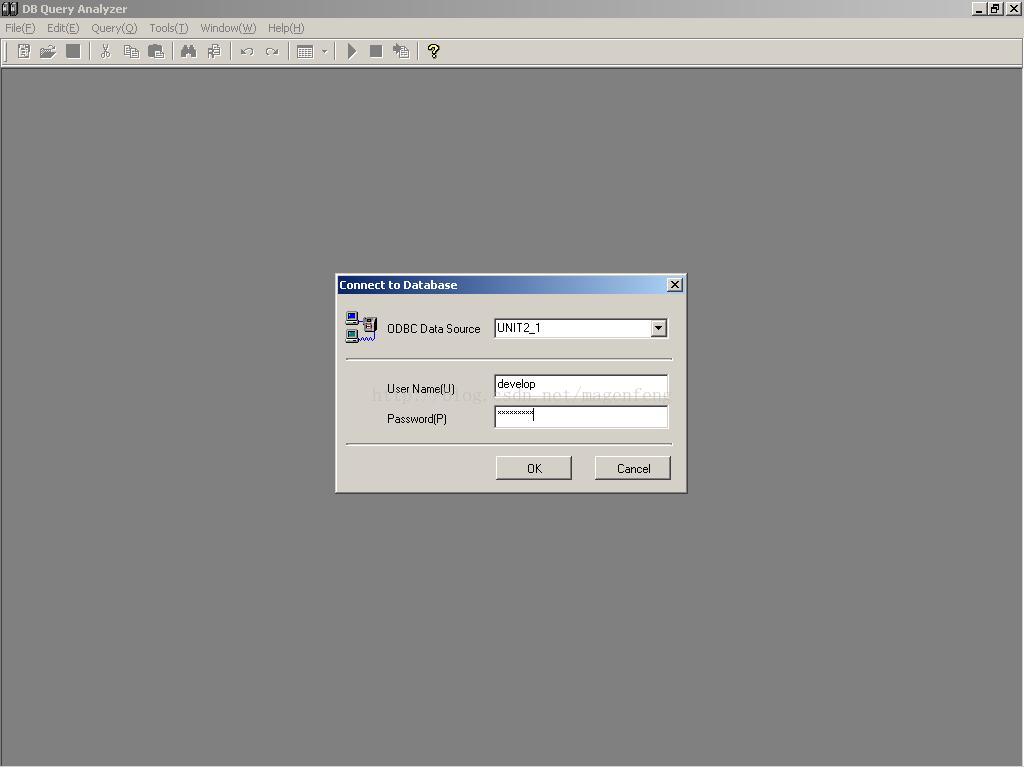Open the File(F) menu
The image size is (1024, 768).
pos(20,28)
